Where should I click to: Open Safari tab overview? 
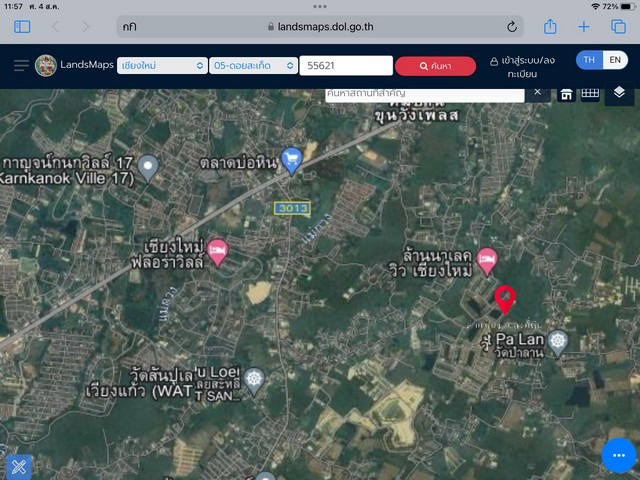tap(618, 27)
